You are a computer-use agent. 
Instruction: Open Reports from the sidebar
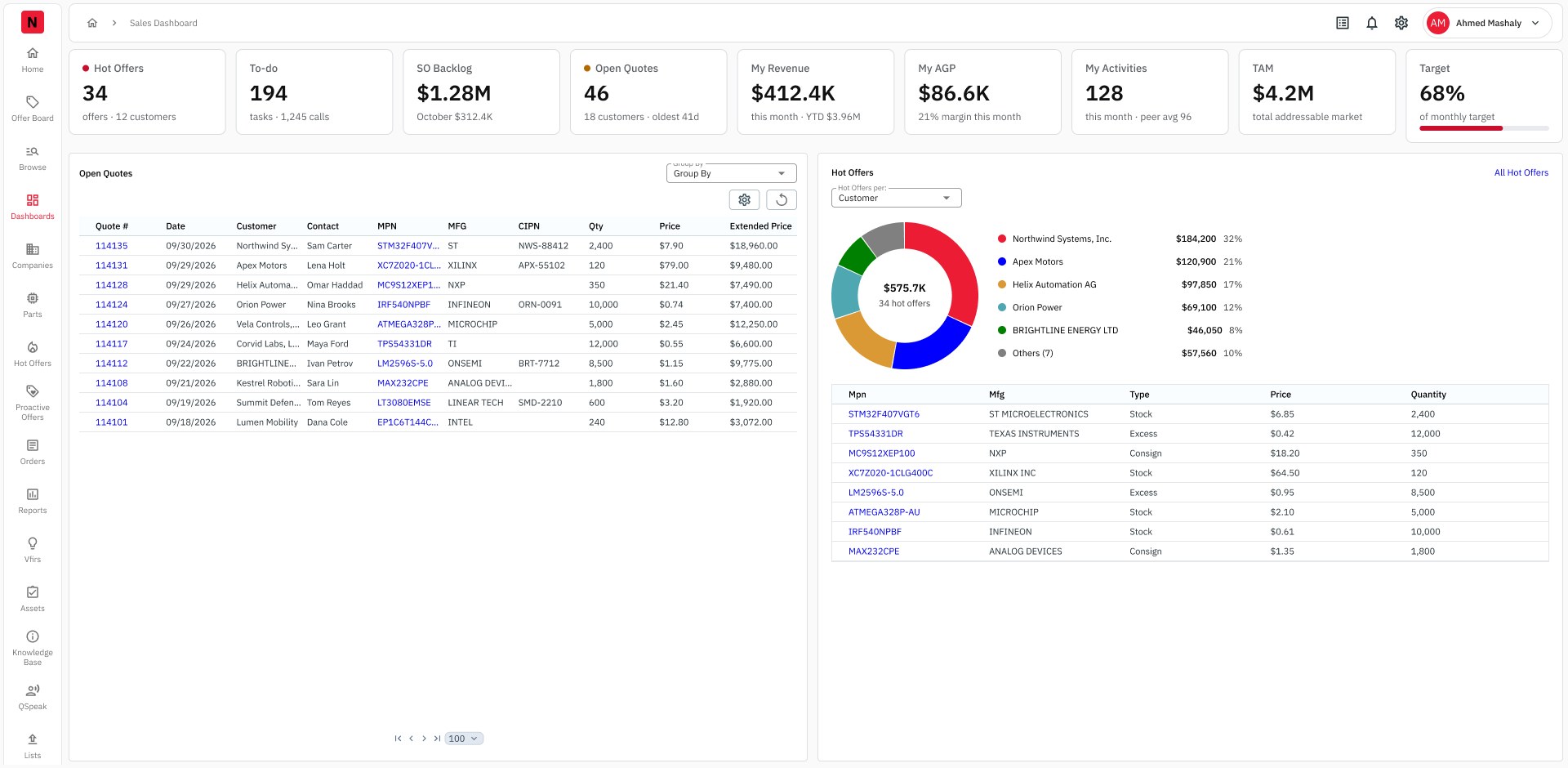click(33, 502)
